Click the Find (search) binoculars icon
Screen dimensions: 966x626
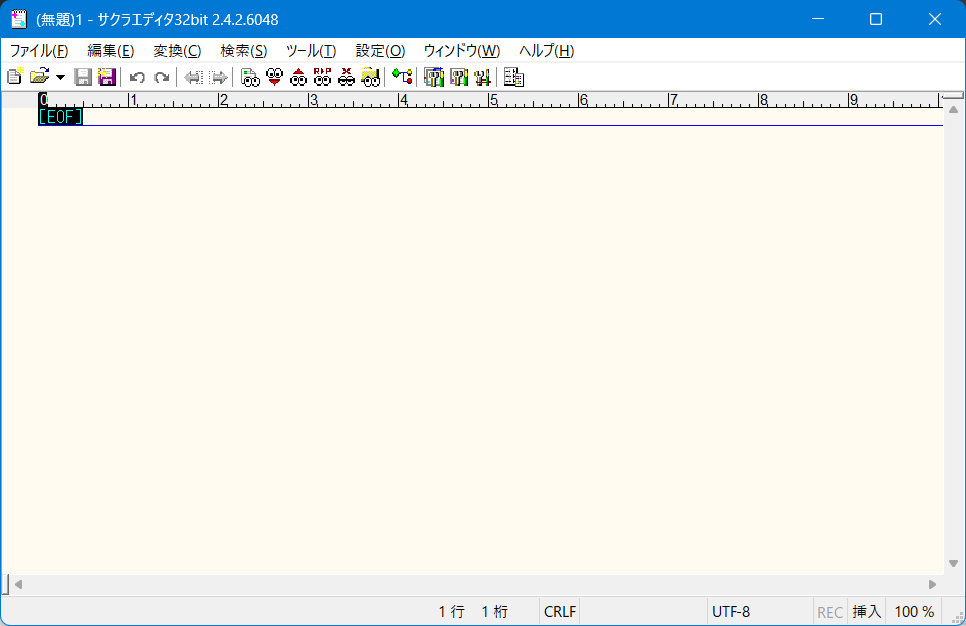pos(250,77)
